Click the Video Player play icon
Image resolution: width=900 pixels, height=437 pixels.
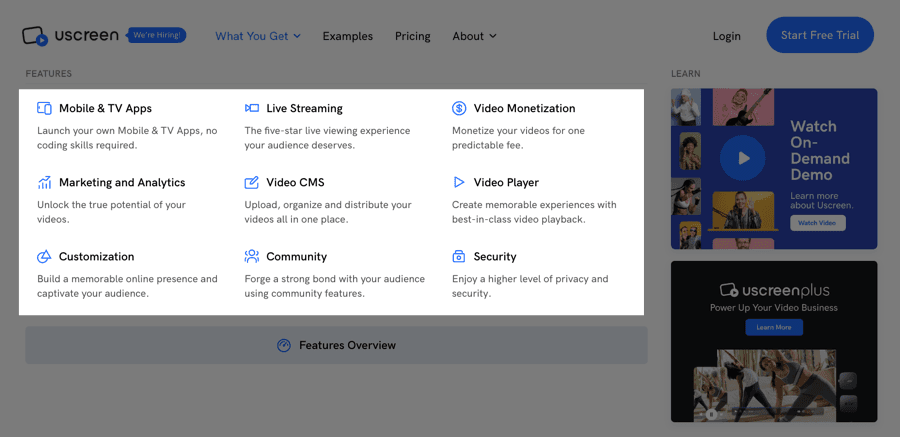pos(459,183)
